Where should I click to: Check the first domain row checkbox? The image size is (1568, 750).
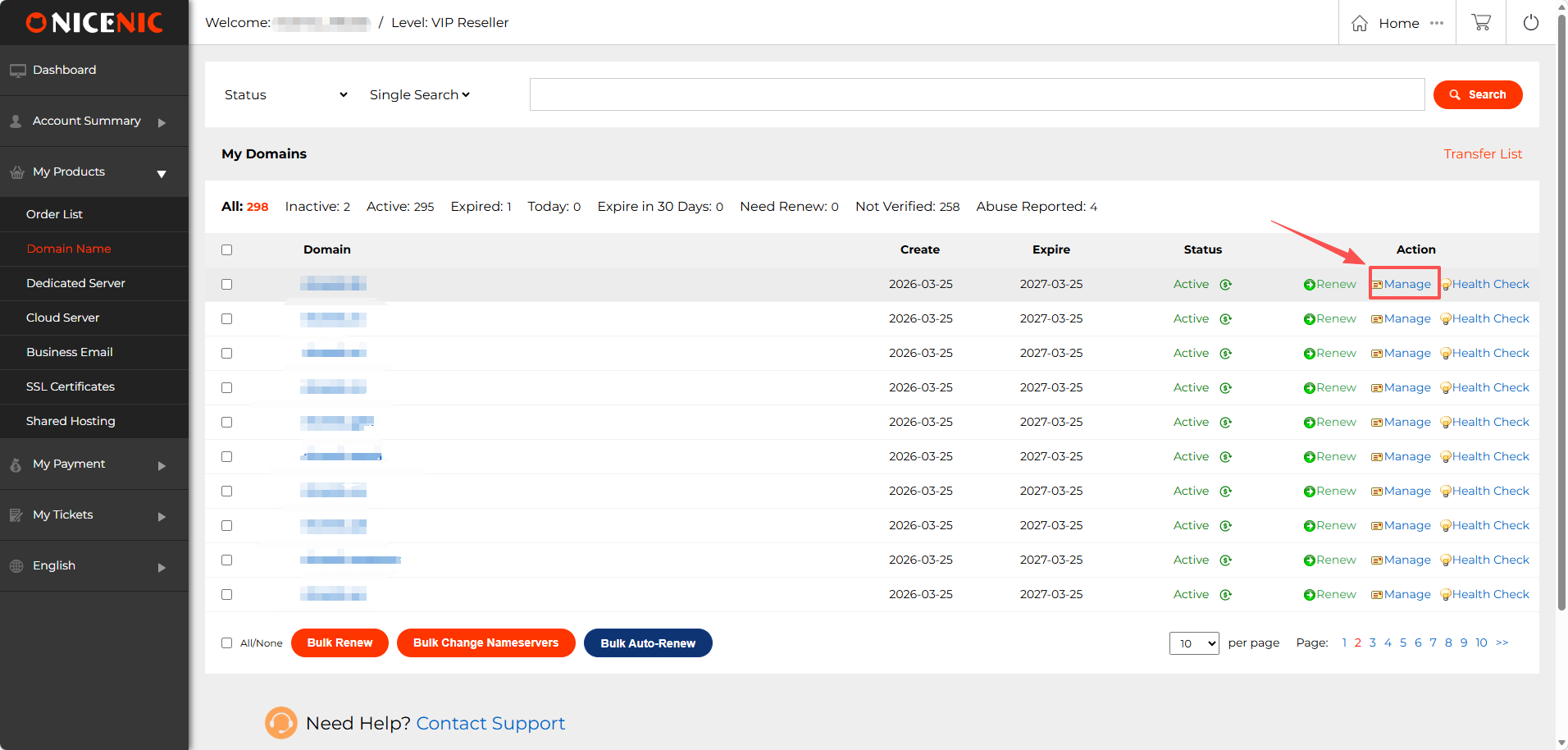click(x=227, y=285)
